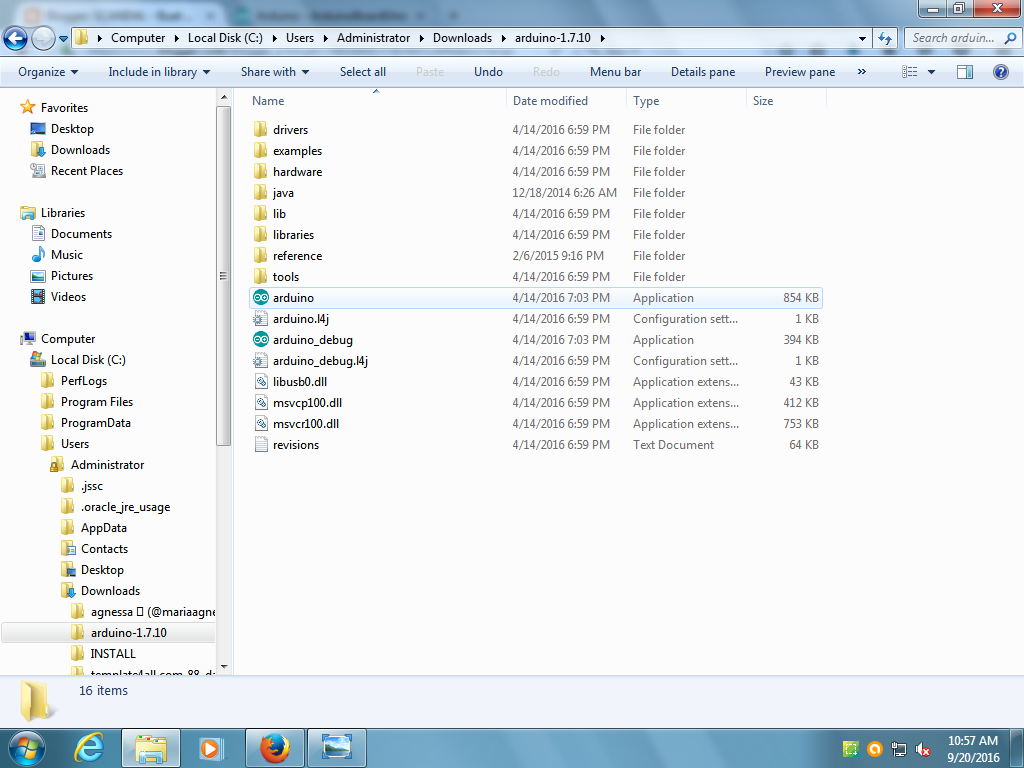The width and height of the screenshot is (1024, 768).
Task: Click the Back navigation arrow
Action: (16, 39)
